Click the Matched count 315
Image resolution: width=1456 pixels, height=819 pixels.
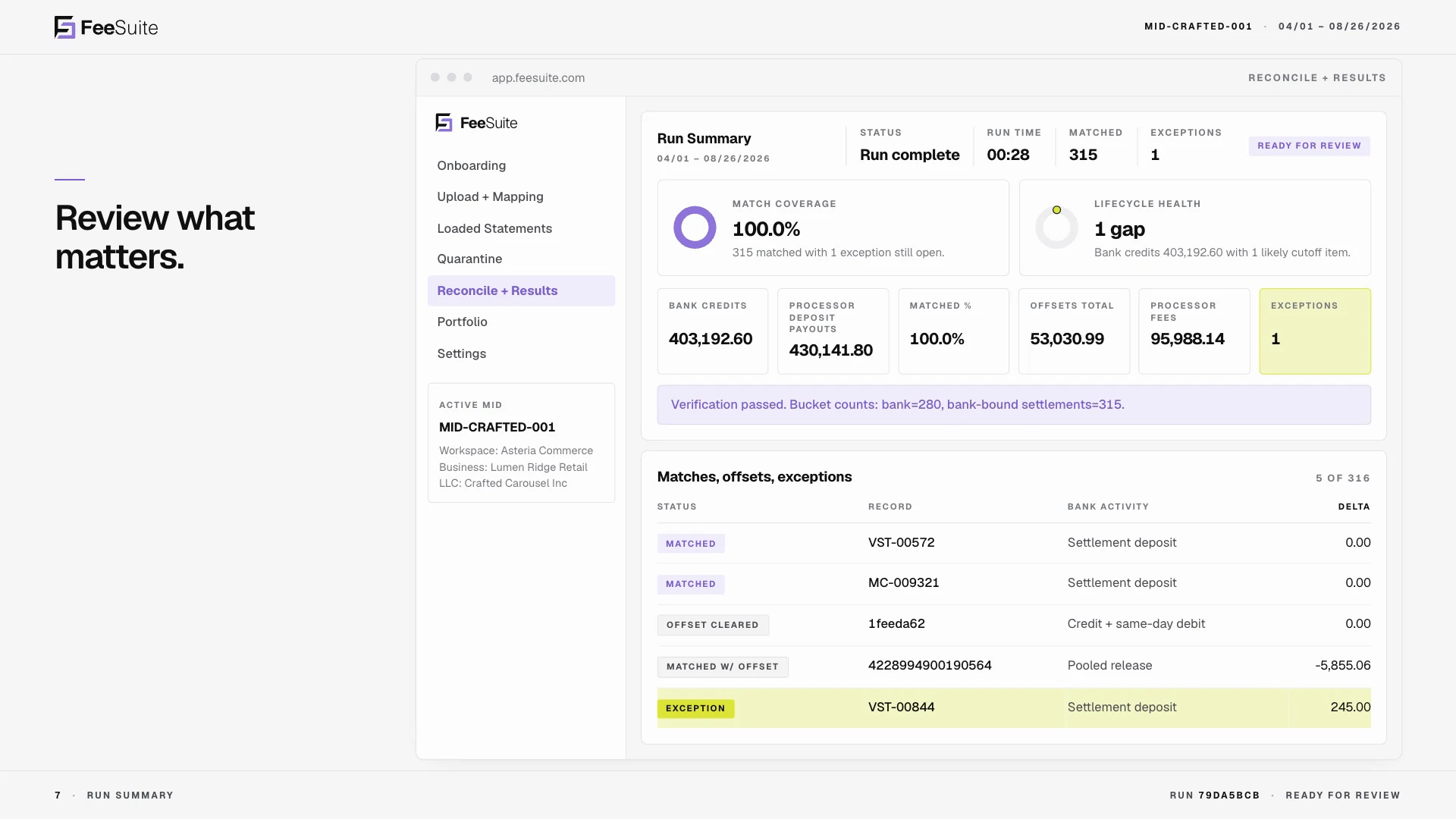pos(1083,155)
